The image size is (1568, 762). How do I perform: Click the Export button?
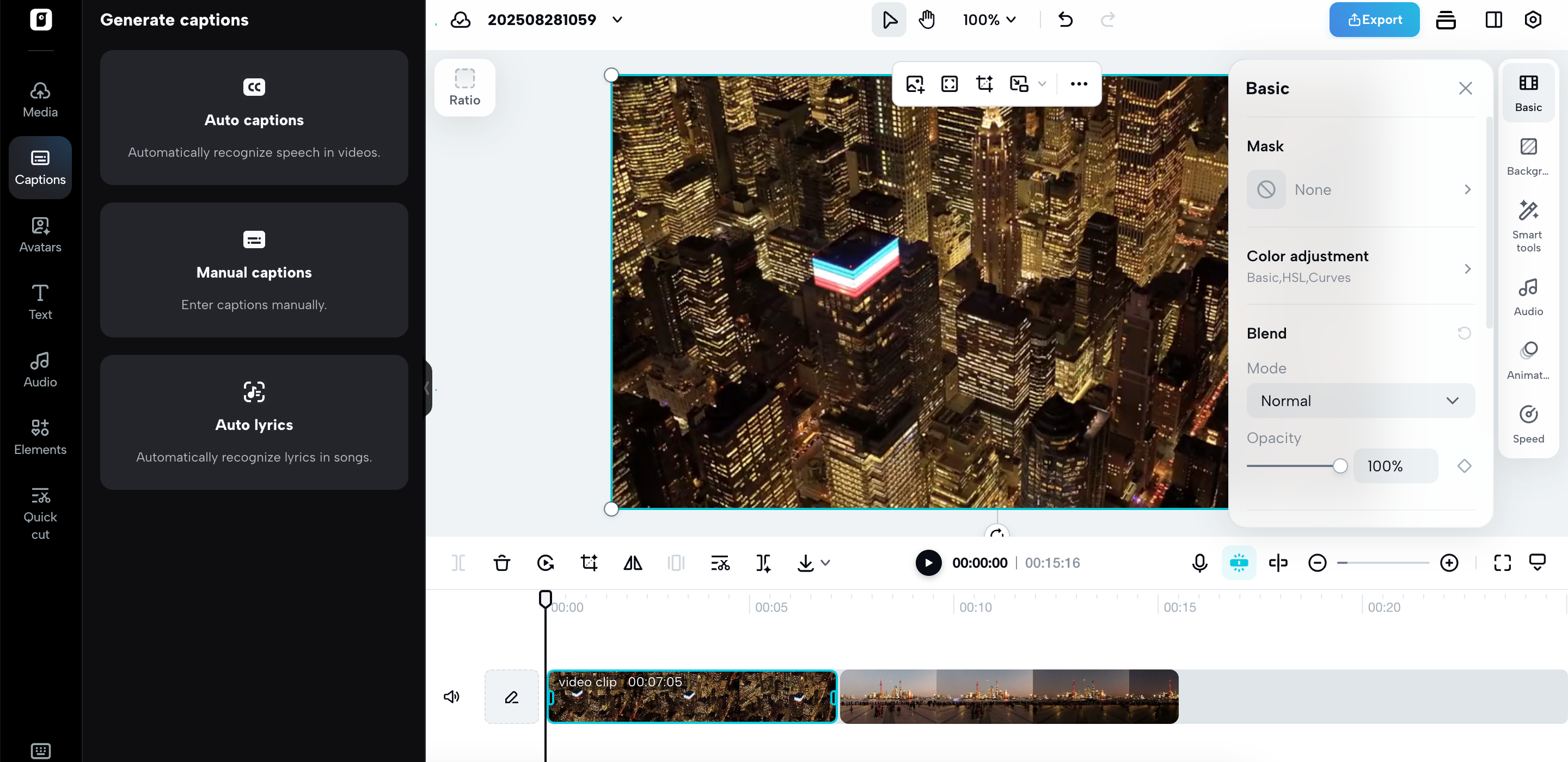[x=1374, y=20]
